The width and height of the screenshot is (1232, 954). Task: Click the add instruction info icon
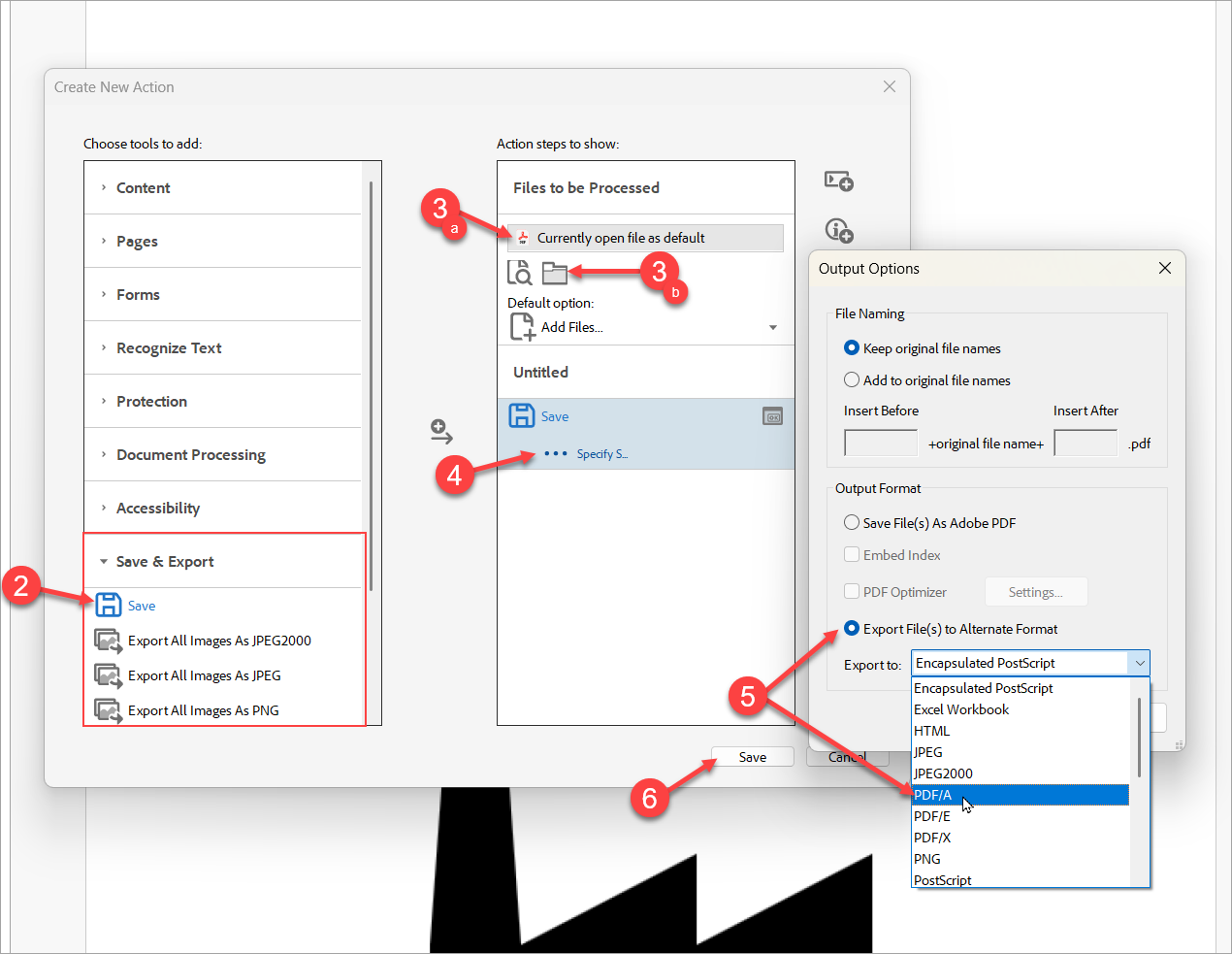[839, 230]
